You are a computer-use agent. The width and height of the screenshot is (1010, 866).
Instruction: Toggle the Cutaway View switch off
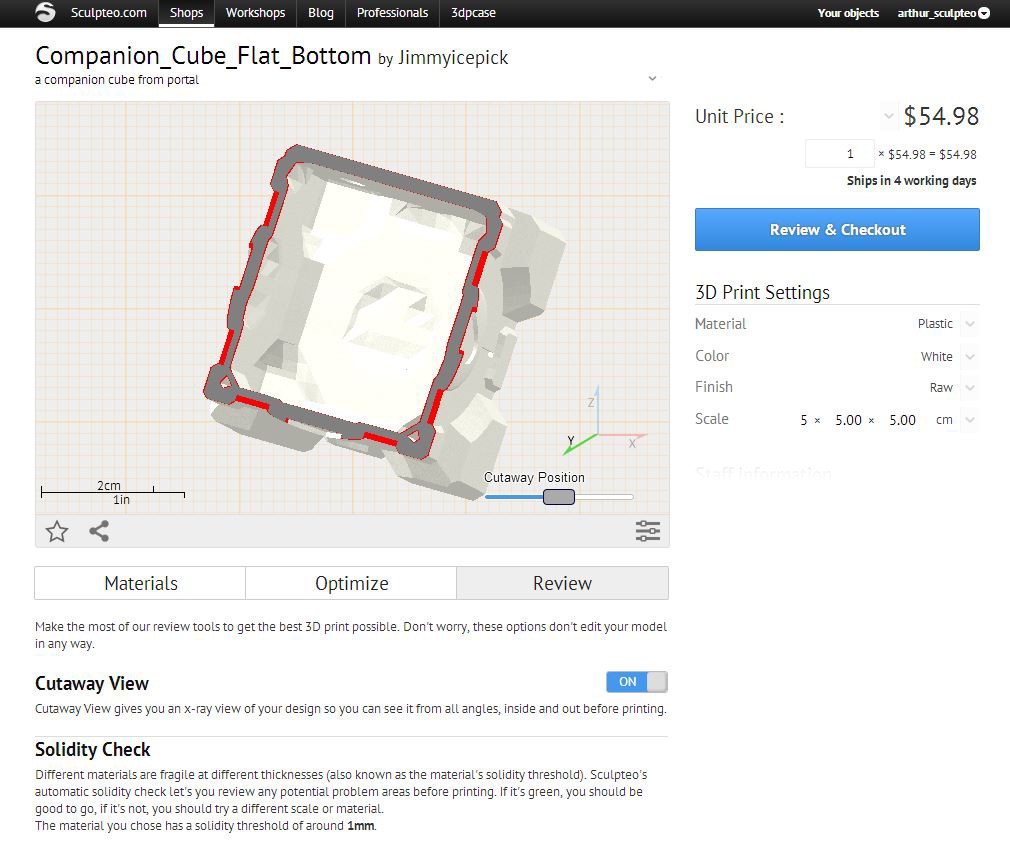point(637,682)
